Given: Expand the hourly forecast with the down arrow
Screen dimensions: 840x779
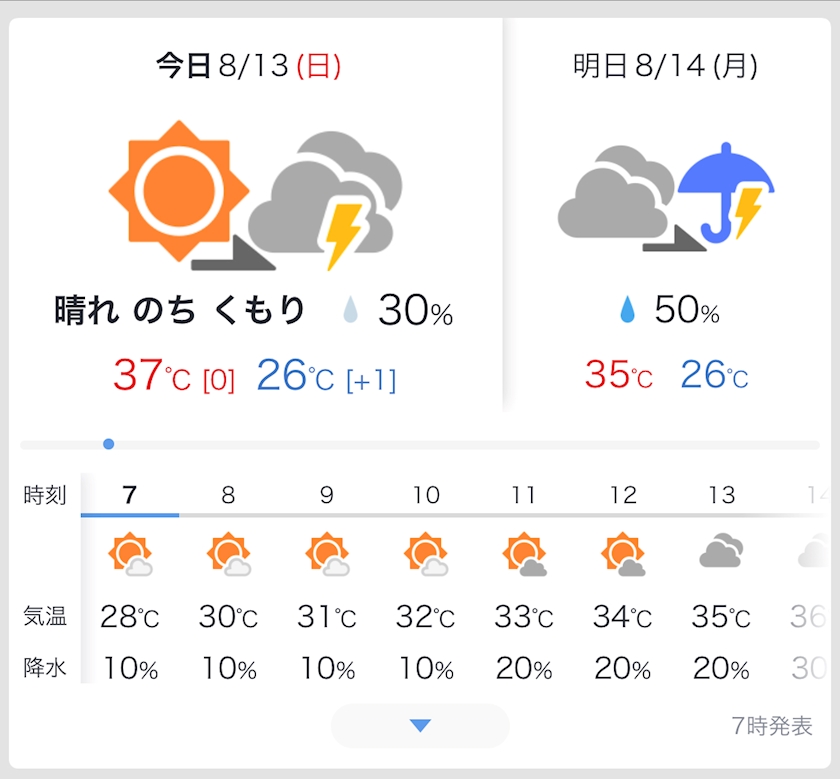Looking at the screenshot, I should (420, 726).
